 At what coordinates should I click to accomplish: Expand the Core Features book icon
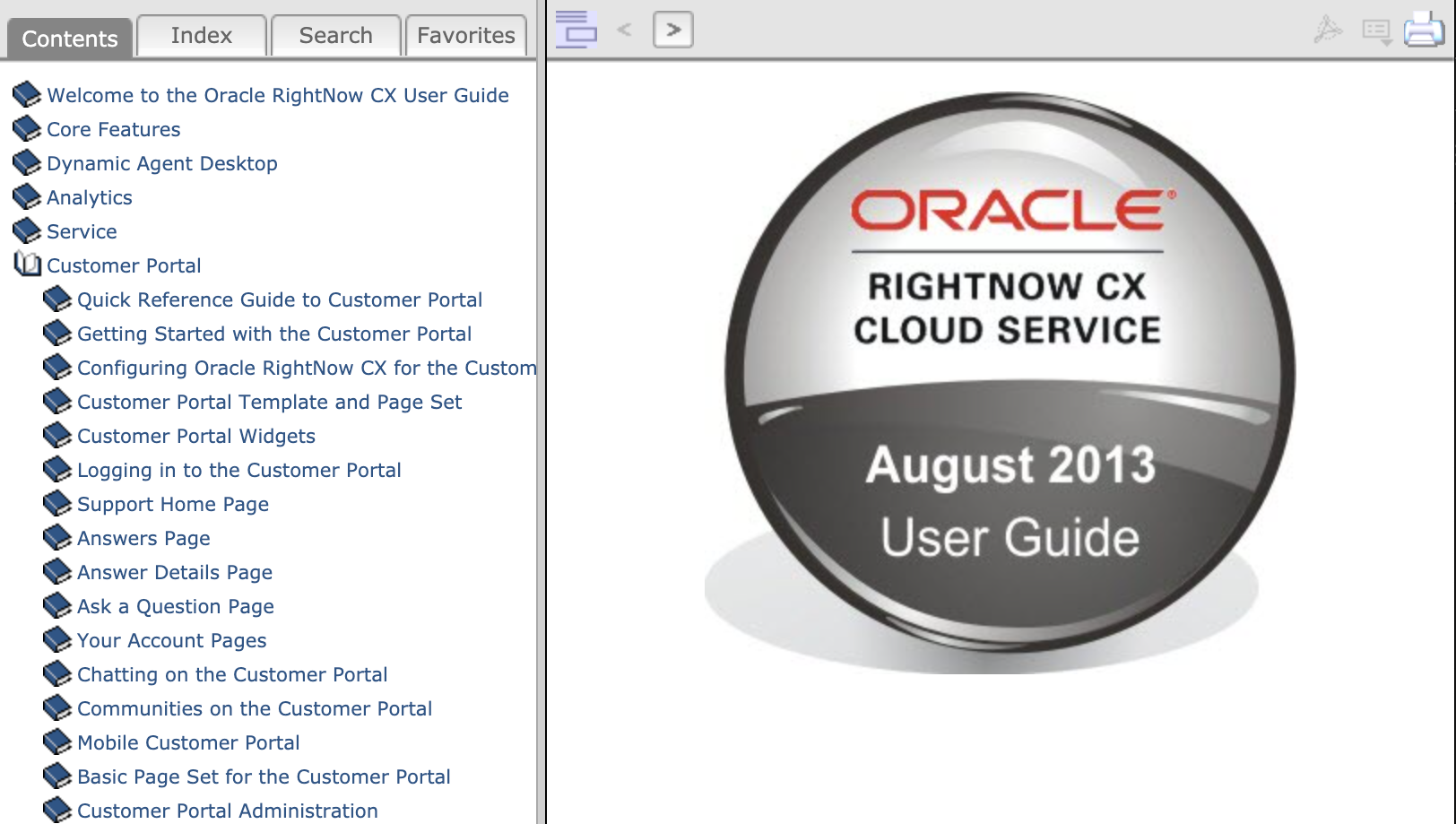[x=27, y=128]
